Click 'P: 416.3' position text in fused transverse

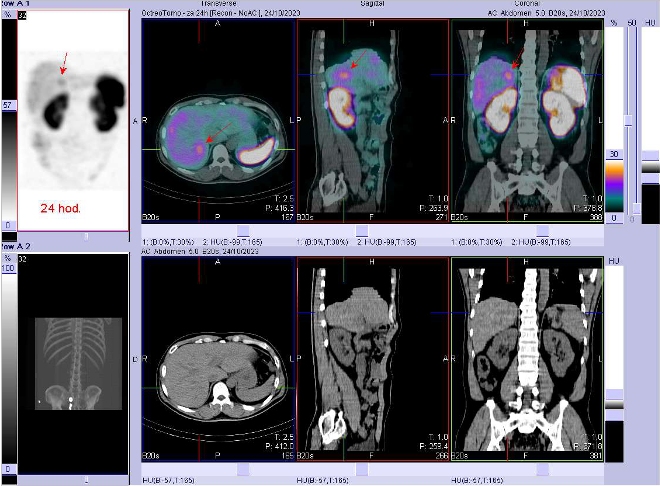coord(279,208)
